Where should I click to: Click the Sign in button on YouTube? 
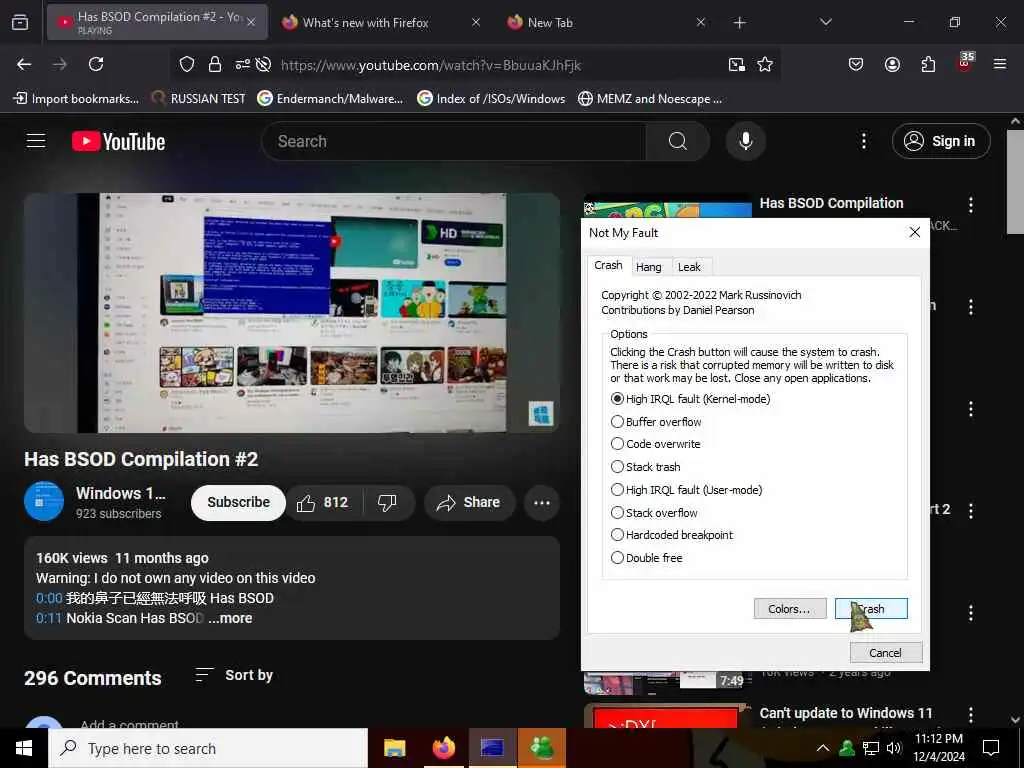[x=941, y=141]
